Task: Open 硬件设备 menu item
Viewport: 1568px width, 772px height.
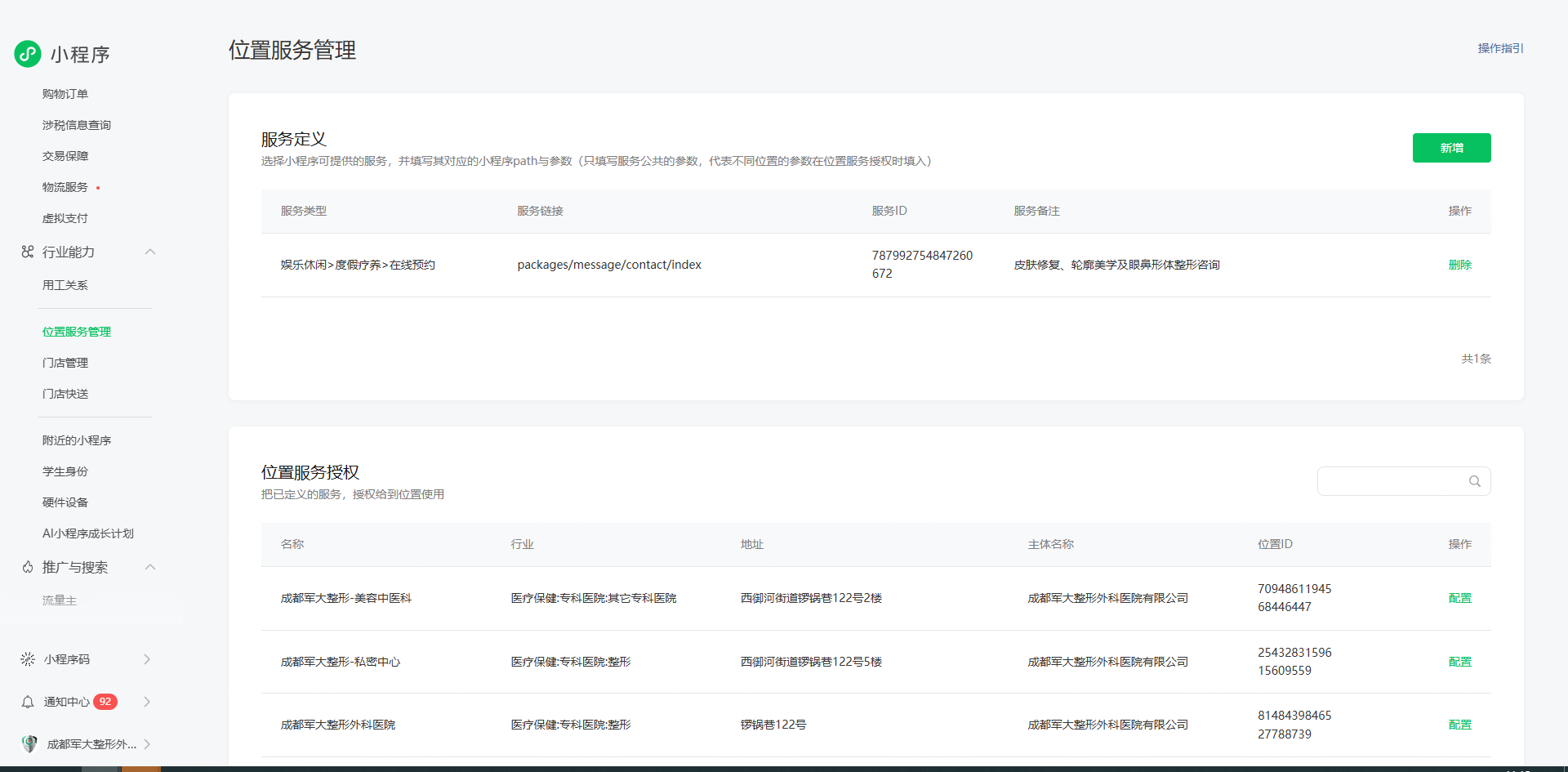Action: (65, 502)
